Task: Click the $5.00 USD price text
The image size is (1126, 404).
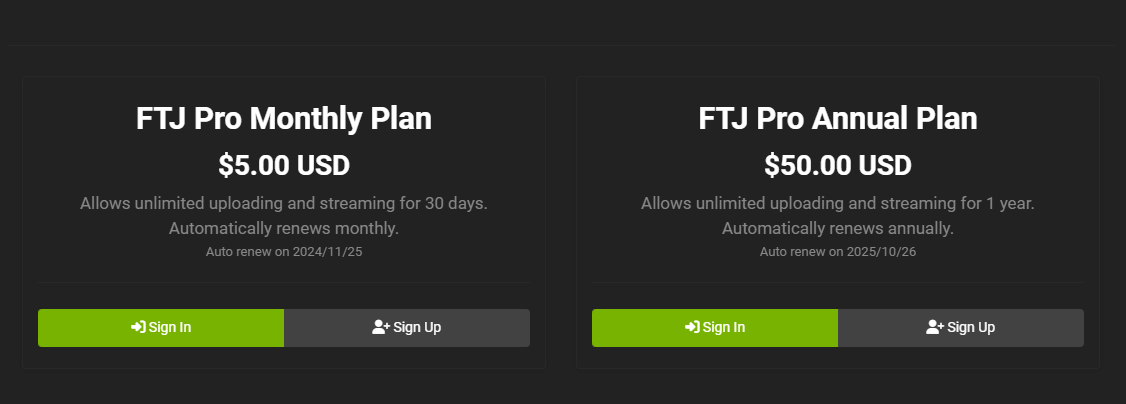Action: point(284,166)
